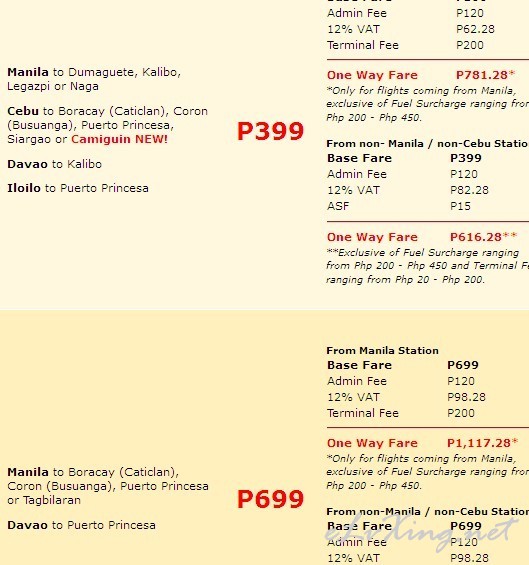This screenshot has height=565, width=529.
Task: Click the Admin Fee P120 row under P699 Manila
Action: point(401,381)
